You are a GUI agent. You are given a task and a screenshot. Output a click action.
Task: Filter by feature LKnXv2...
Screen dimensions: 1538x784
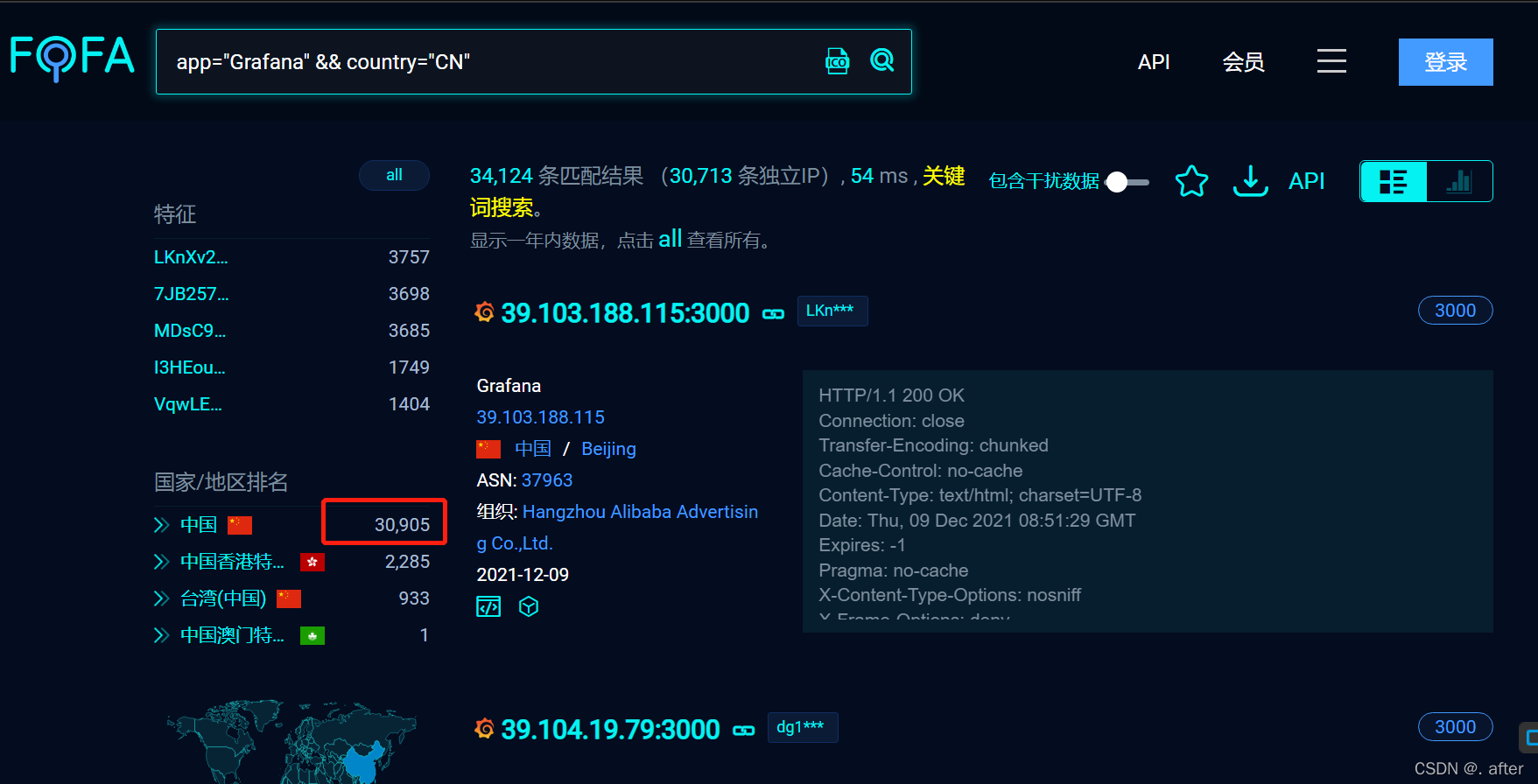(191, 257)
